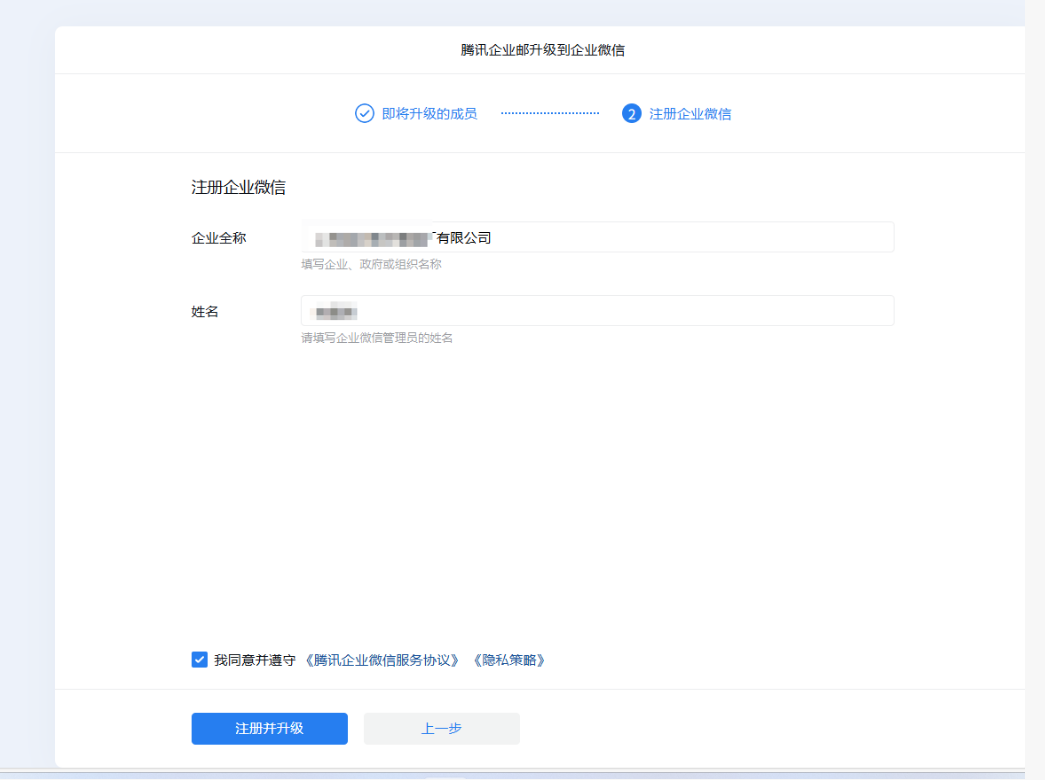Click the 上一步 back button
Screen dimensions: 1045x780
(x=441, y=728)
